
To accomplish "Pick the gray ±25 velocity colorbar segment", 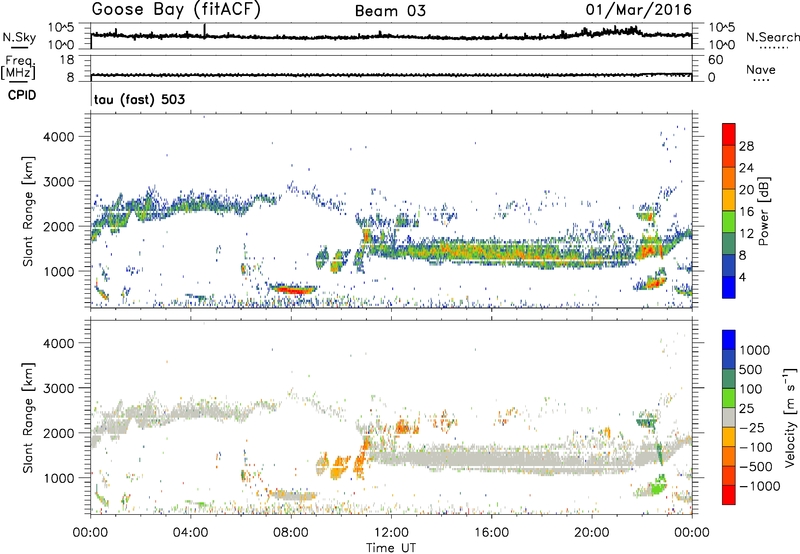I will click(x=729, y=418).
